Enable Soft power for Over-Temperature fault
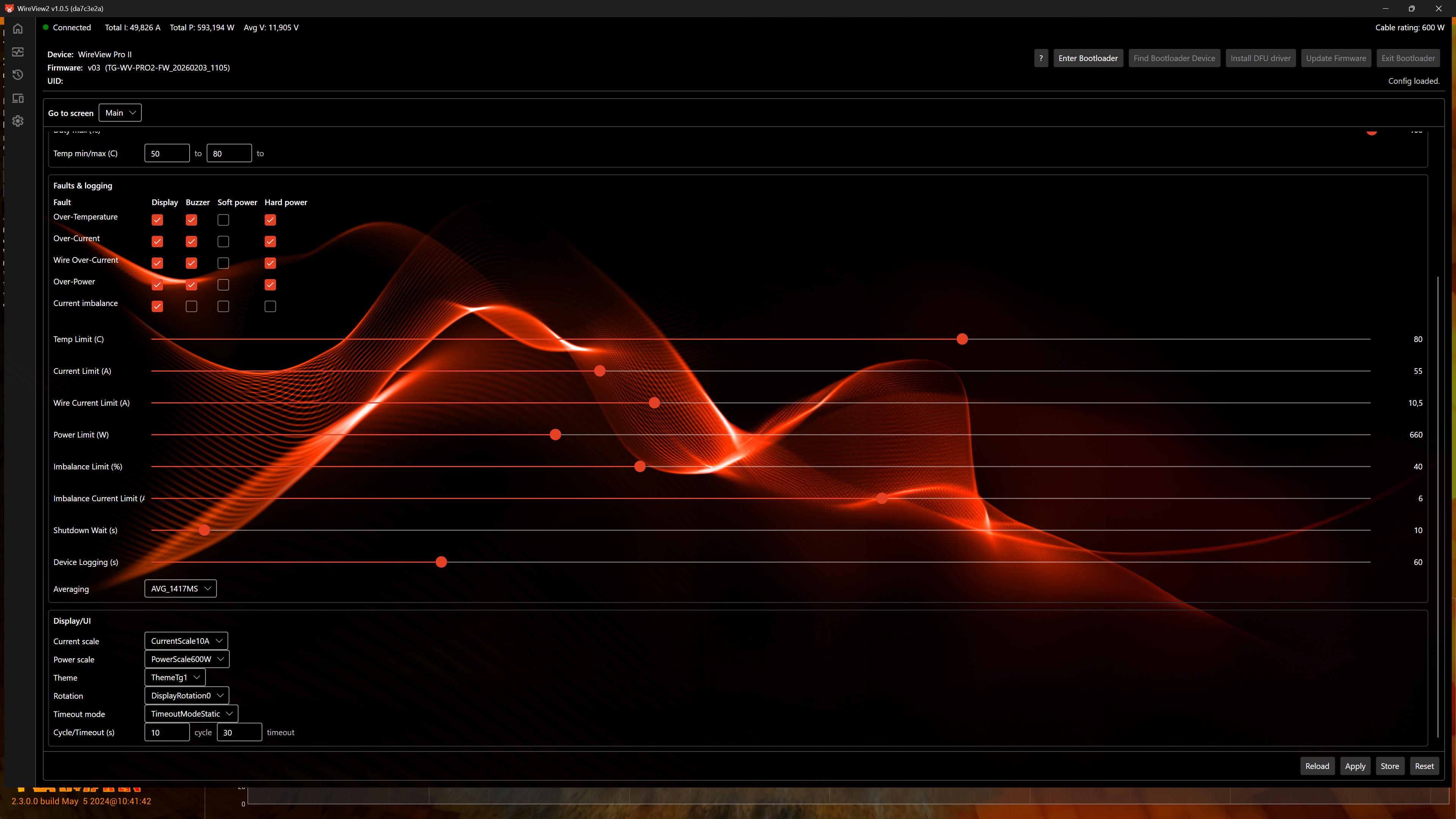The image size is (1456, 819). coord(223,220)
